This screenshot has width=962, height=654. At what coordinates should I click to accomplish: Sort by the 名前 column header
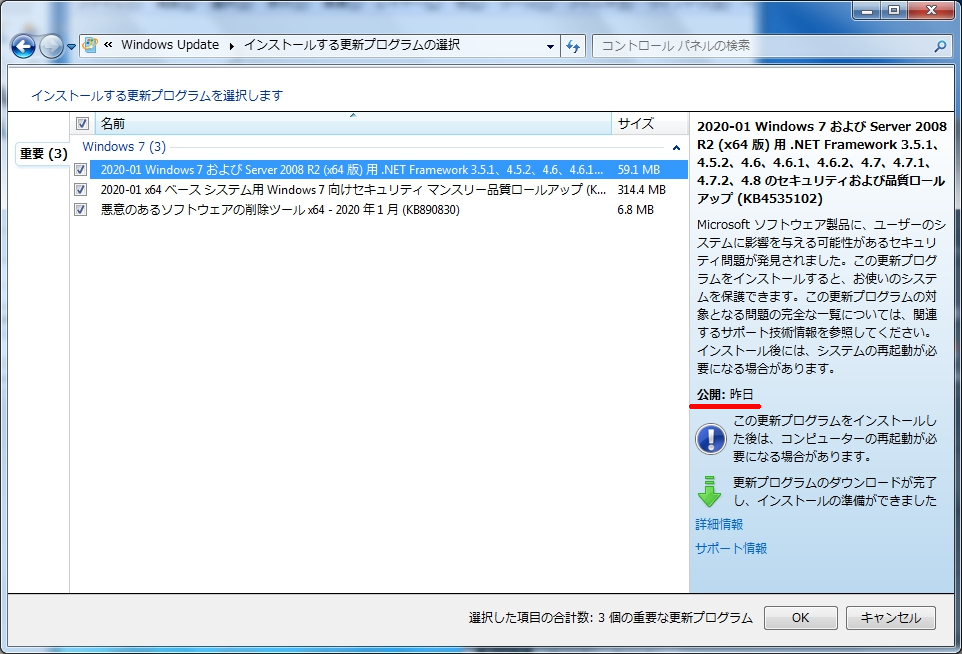(x=350, y=124)
